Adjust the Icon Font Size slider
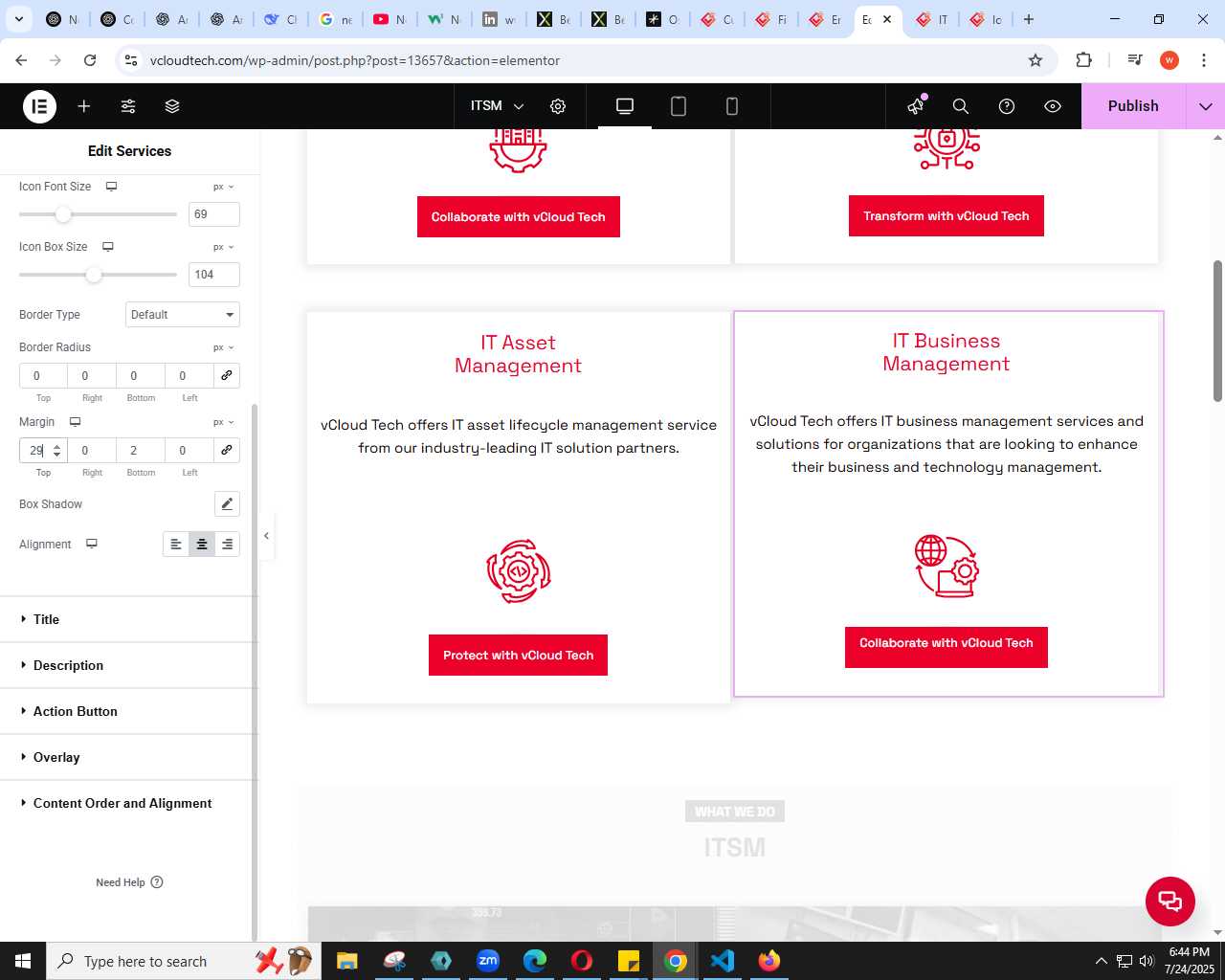1225x980 pixels. point(63,214)
